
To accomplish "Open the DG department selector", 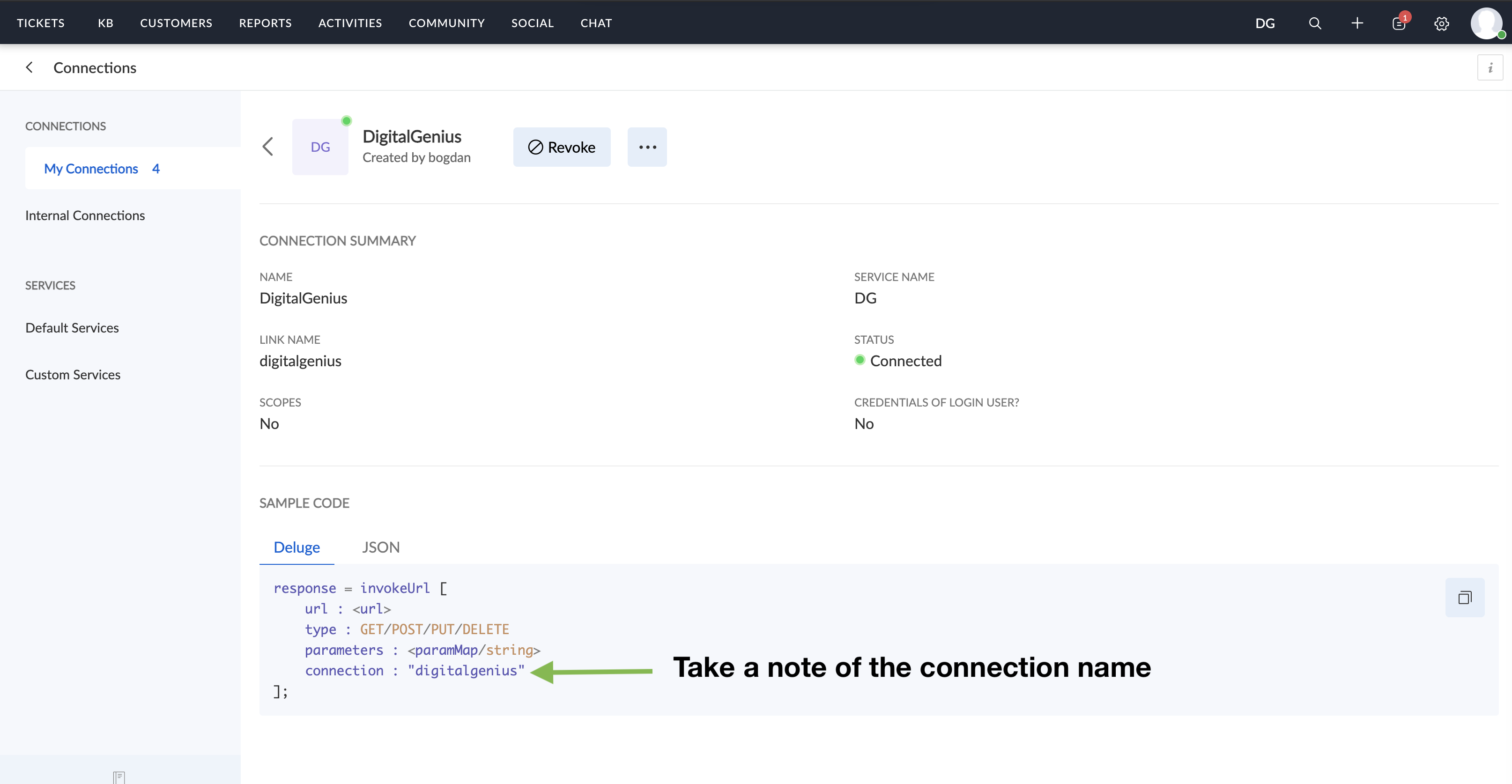I will [x=1265, y=23].
